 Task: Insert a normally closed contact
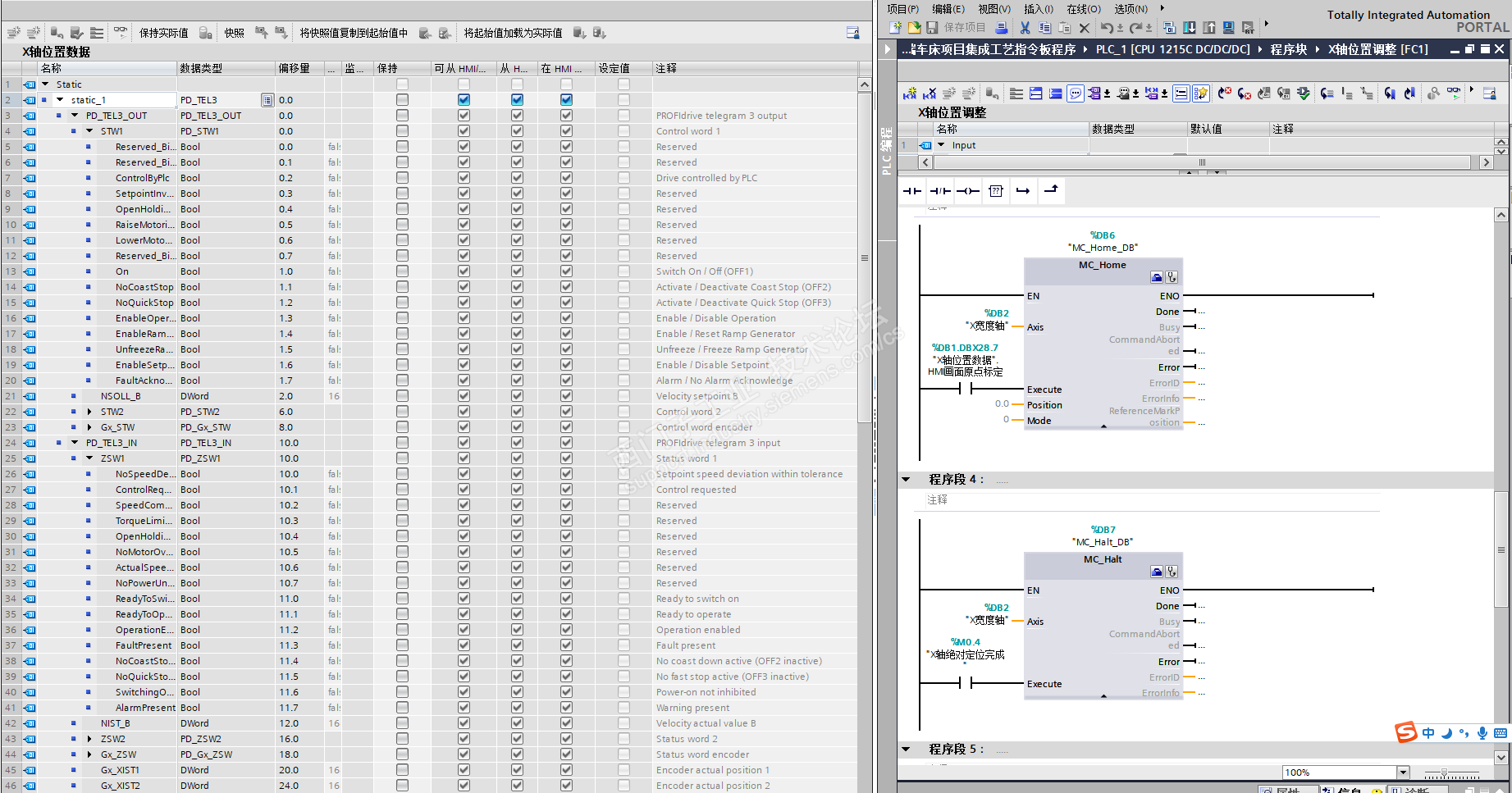tap(940, 191)
